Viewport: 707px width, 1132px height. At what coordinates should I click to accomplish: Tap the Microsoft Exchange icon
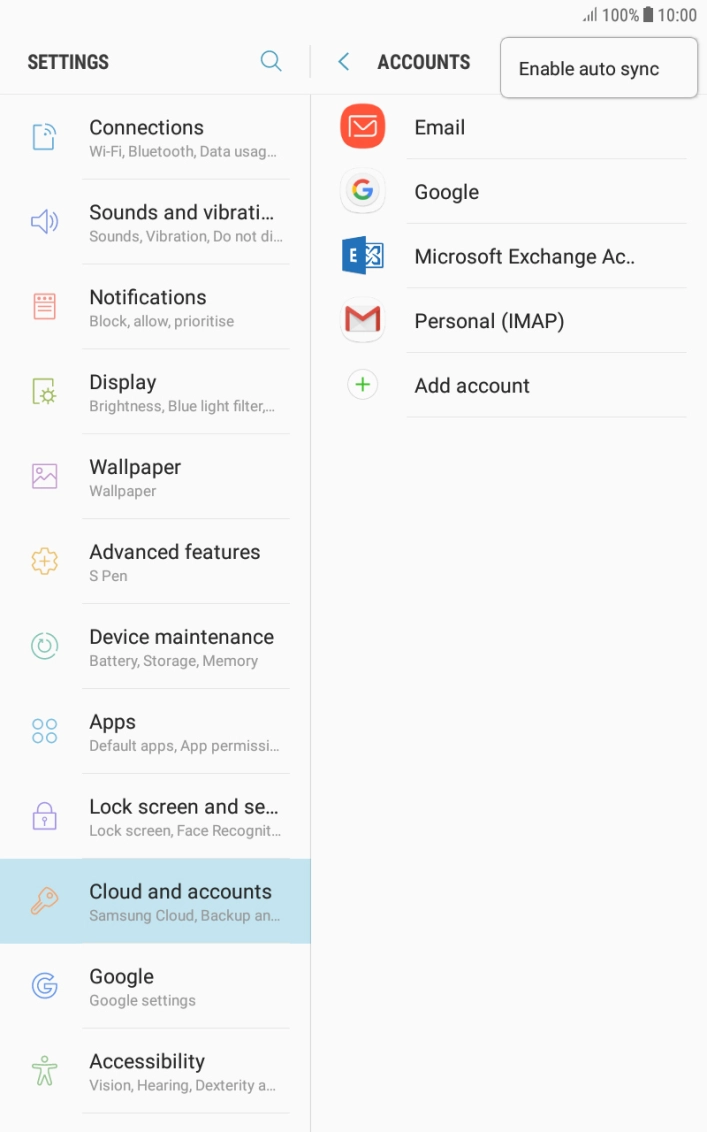pyautogui.click(x=363, y=255)
